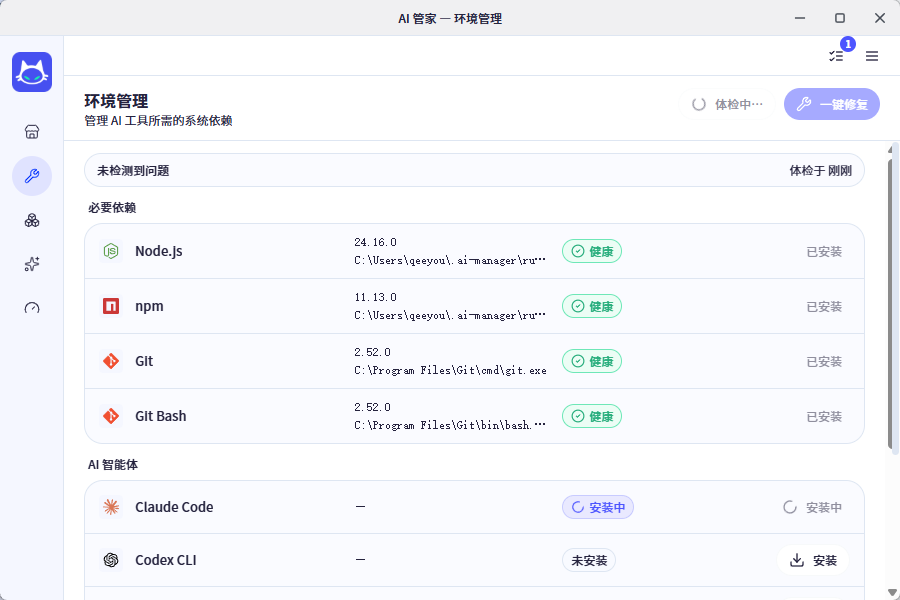Click the npm version 11.13.0
Screen dimensions: 900x600
[375, 297]
